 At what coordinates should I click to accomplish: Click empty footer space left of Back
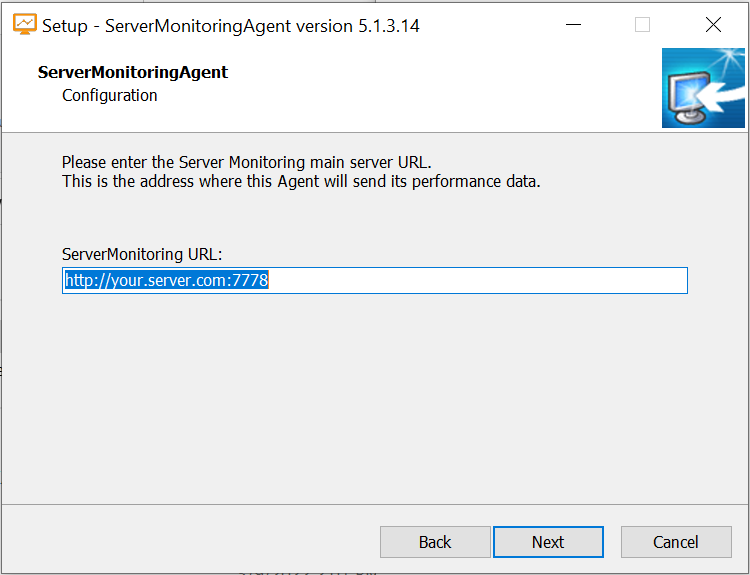pos(190,542)
